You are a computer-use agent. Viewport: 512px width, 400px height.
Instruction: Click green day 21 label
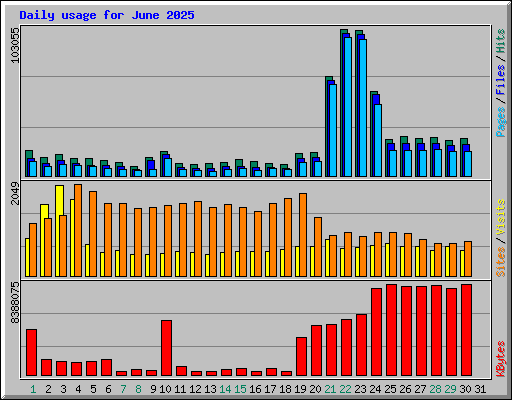point(330,389)
